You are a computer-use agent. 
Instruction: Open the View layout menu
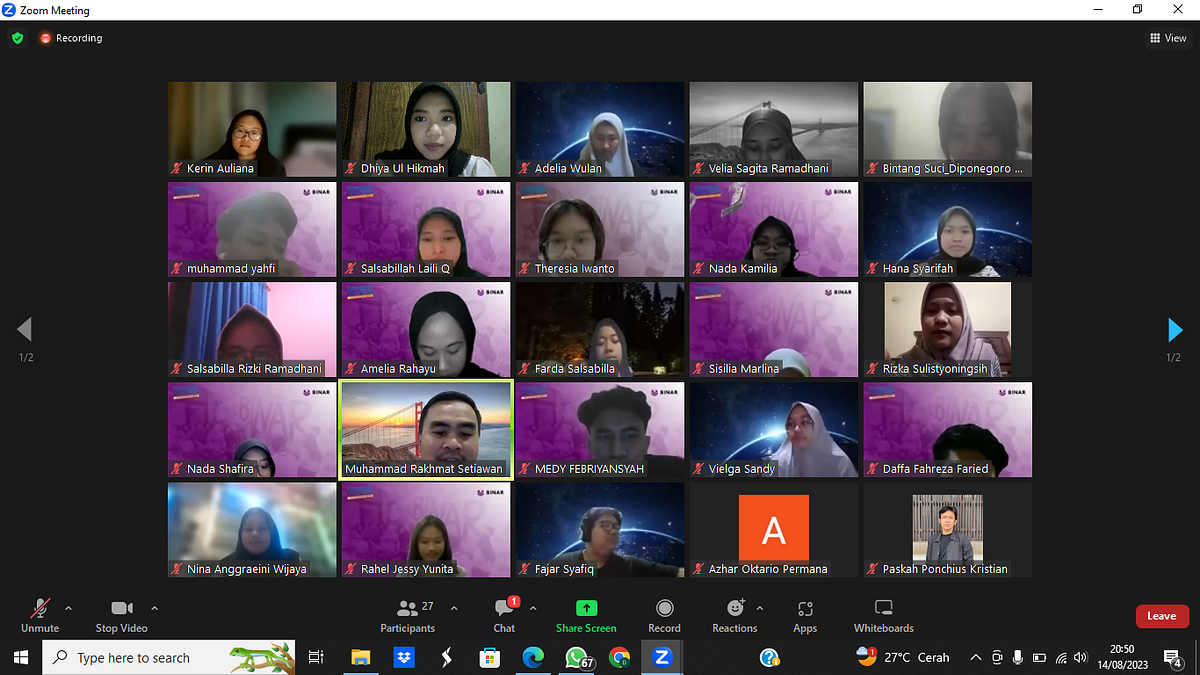[1168, 38]
